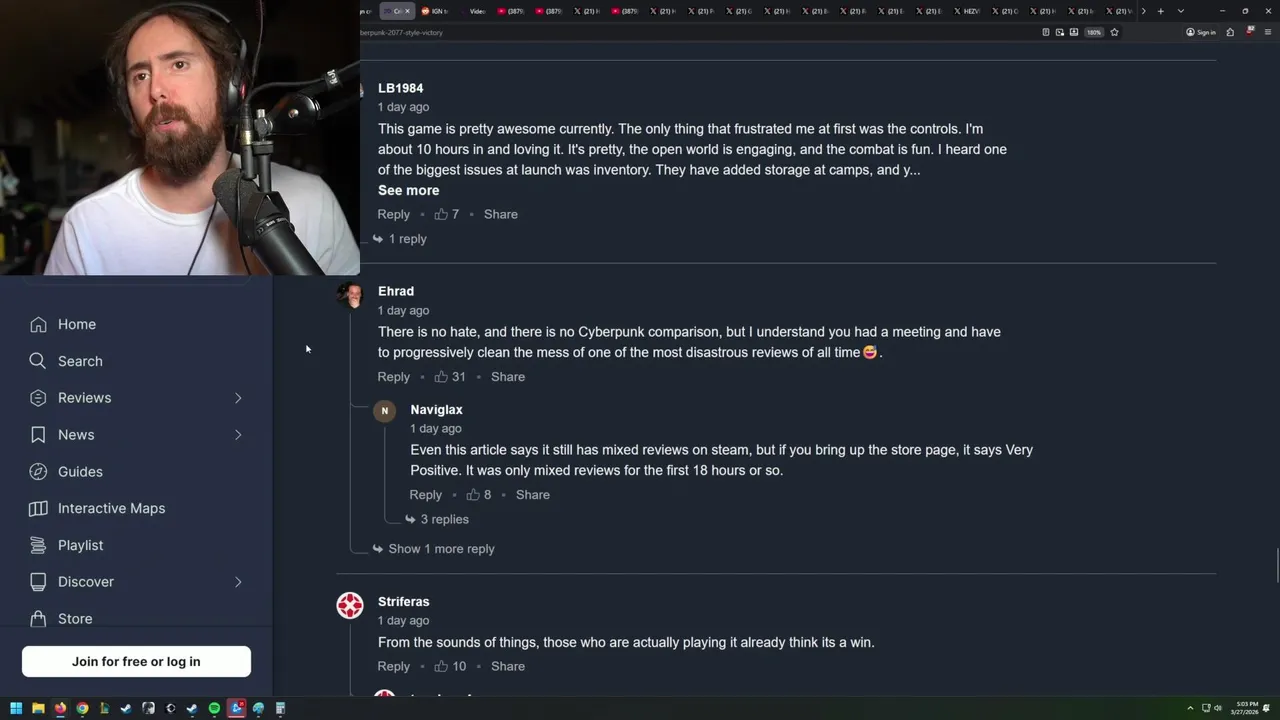Expand the News submenu chevron
The height and width of the screenshot is (720, 1280).
(x=238, y=435)
